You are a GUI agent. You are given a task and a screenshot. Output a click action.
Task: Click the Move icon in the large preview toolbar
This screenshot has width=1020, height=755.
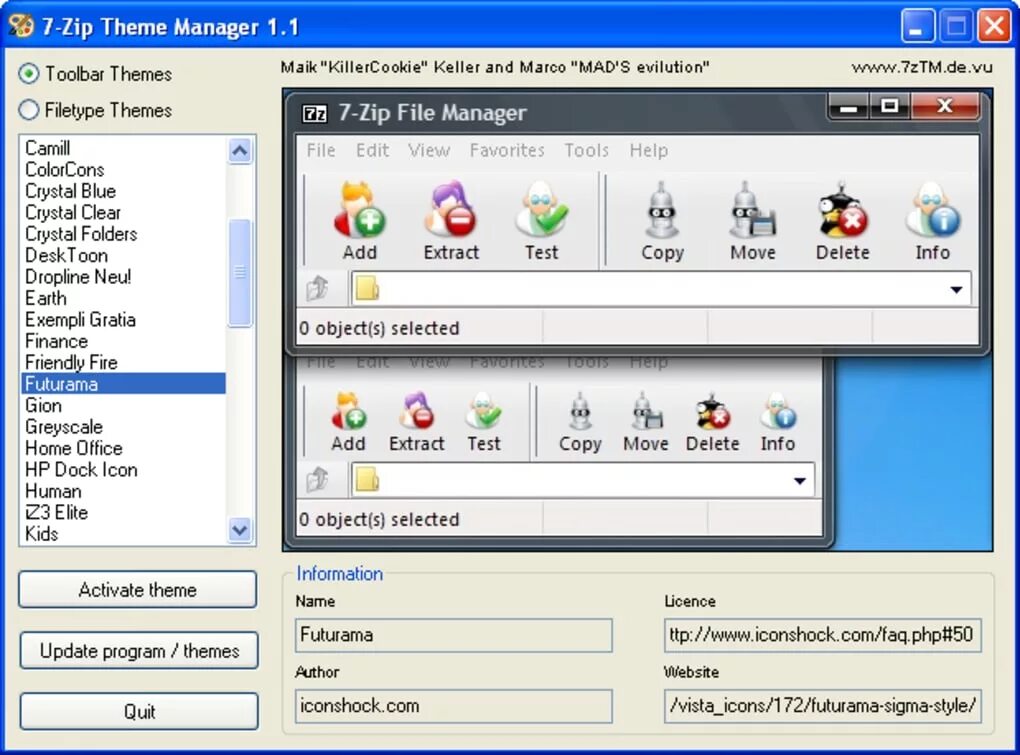(753, 210)
